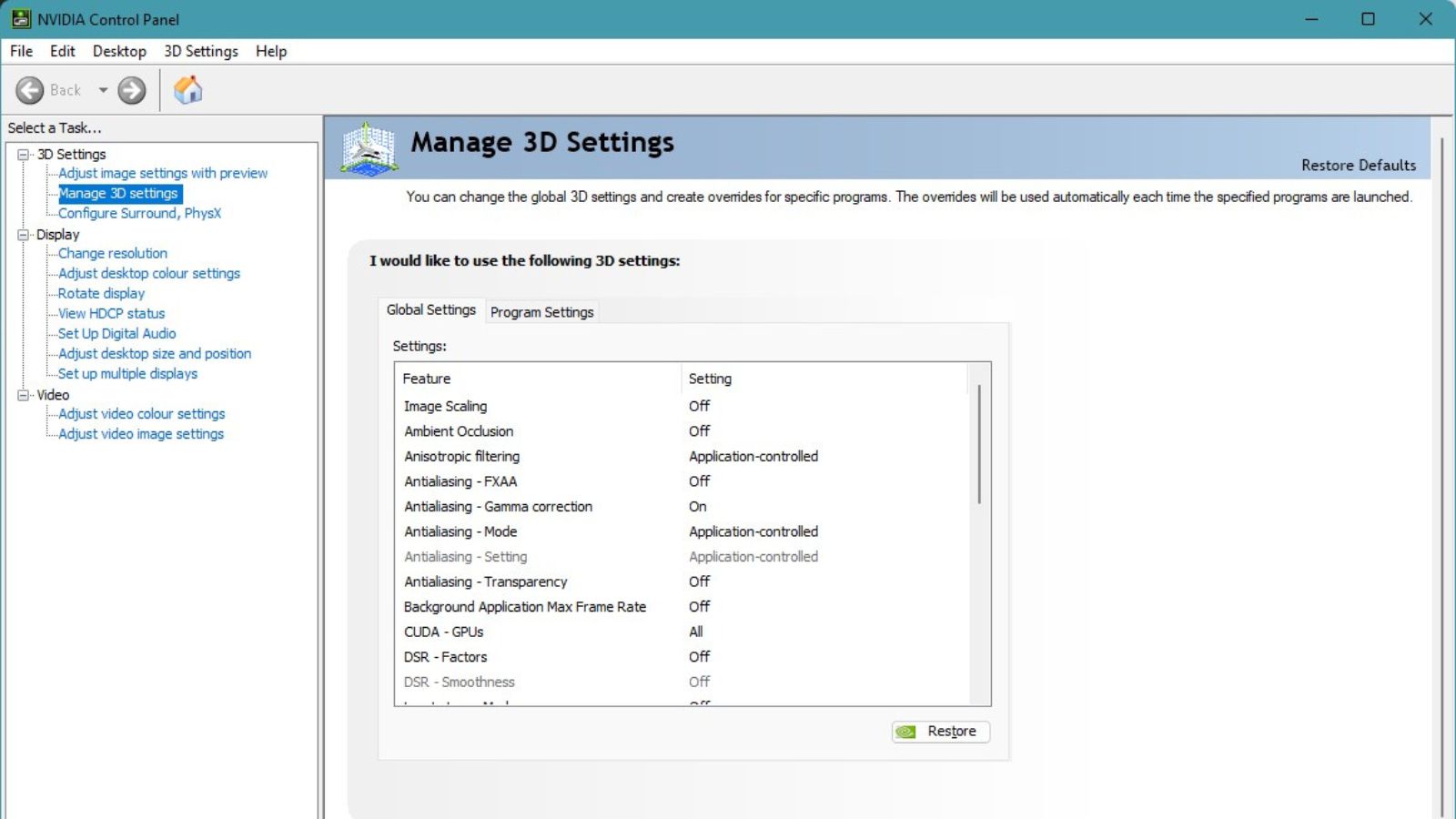Select the Antialiasing - Mode row
1456x819 pixels.
click(682, 531)
